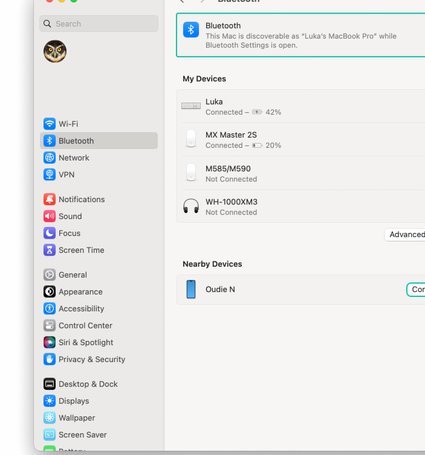The width and height of the screenshot is (425, 455).
Task: Select the Network globe icon
Action: pos(49,158)
